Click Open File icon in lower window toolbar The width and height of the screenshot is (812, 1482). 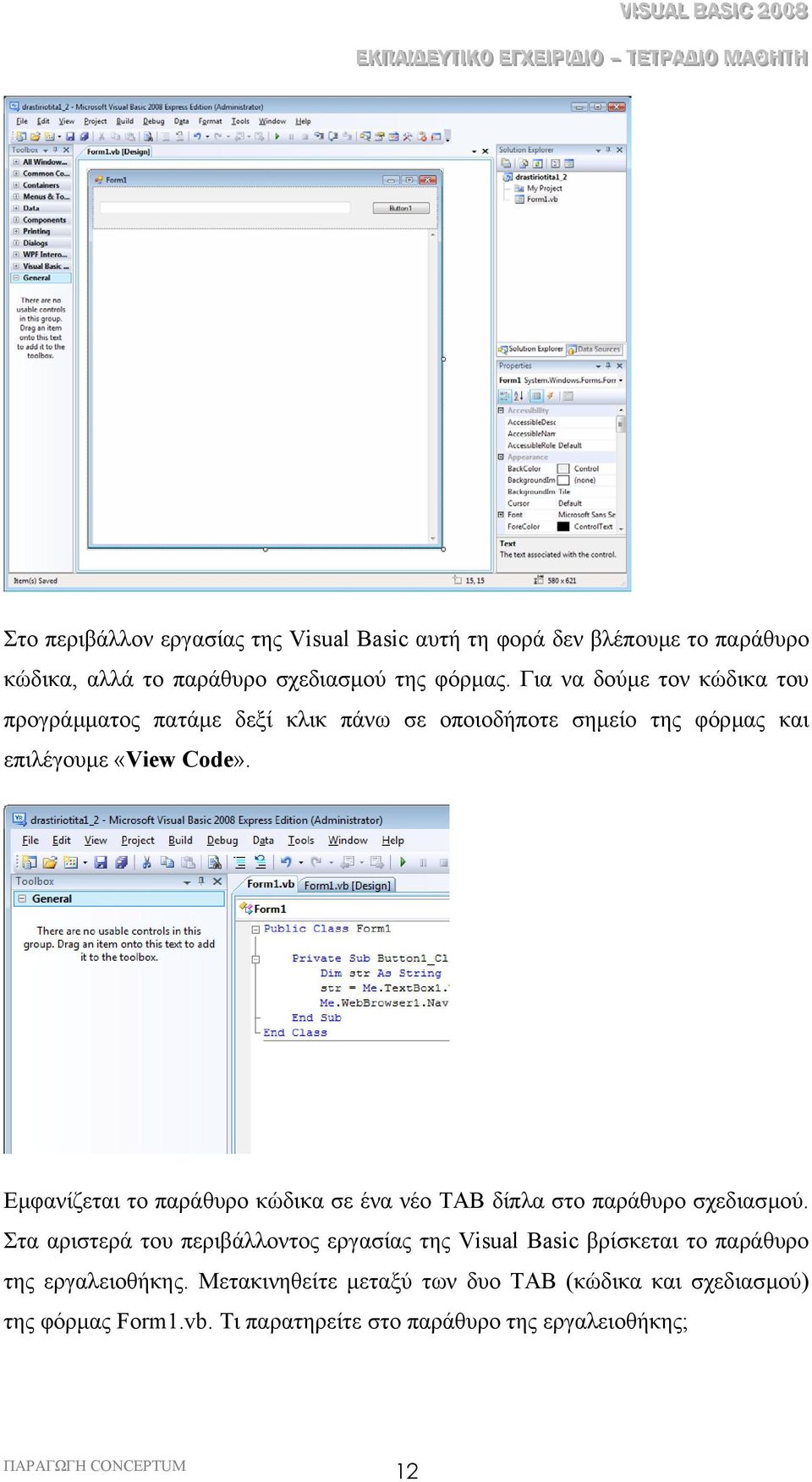50,862
